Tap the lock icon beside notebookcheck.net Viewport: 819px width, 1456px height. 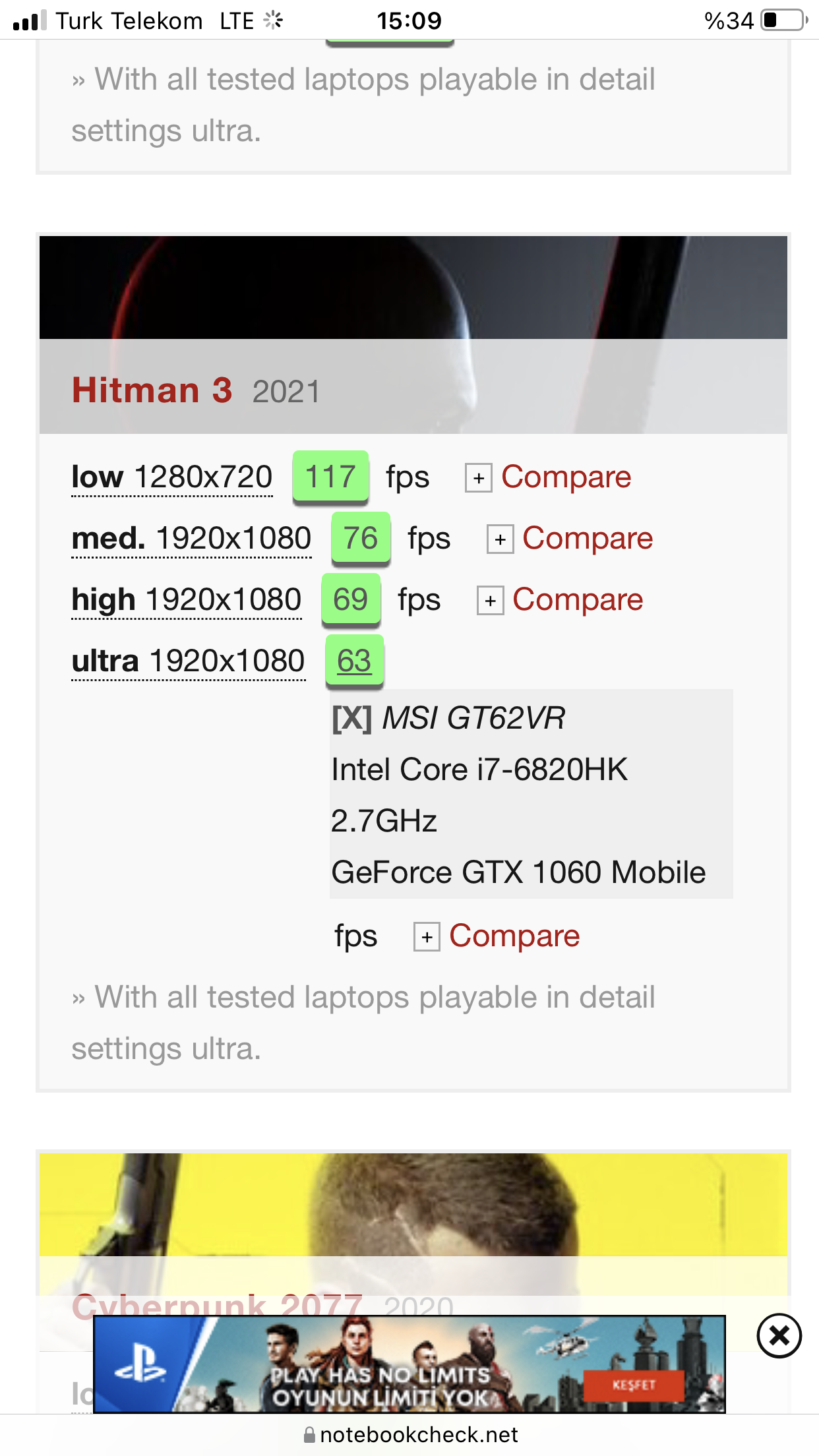309,1435
